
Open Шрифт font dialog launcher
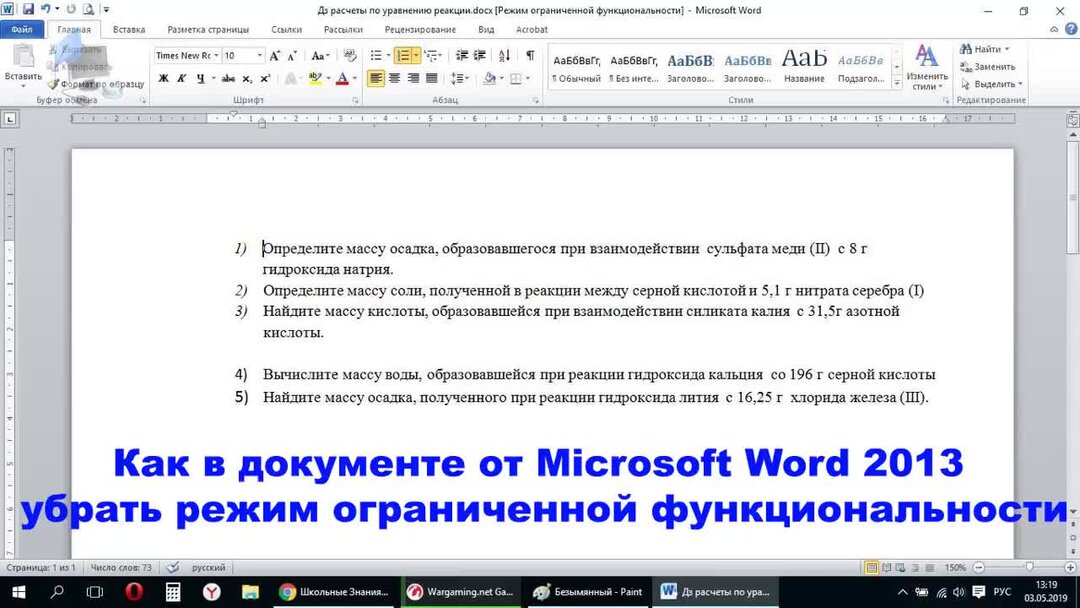pos(355,101)
